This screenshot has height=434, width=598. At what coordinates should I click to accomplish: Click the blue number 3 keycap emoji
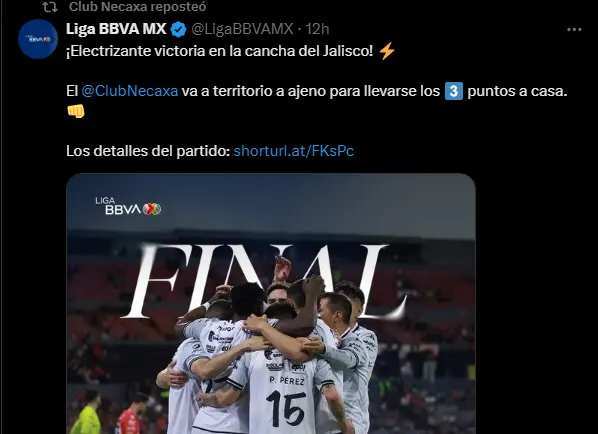[x=454, y=92]
